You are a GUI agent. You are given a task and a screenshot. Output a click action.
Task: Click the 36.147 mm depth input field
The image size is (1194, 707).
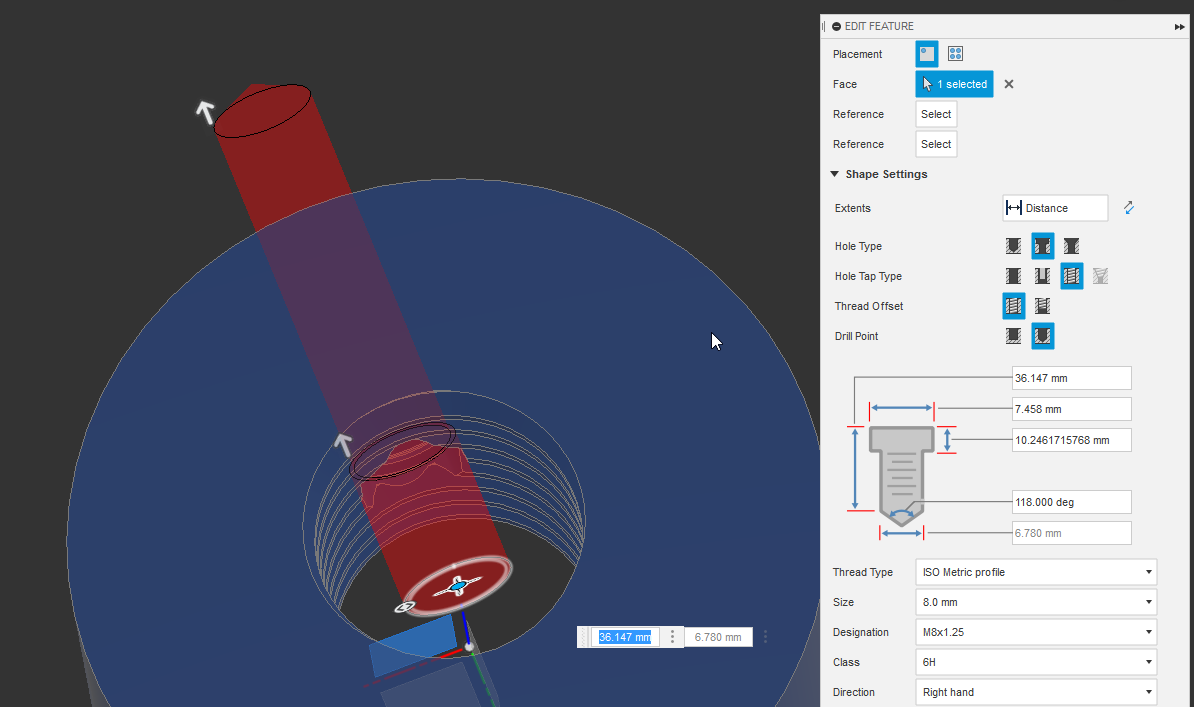pos(1071,378)
